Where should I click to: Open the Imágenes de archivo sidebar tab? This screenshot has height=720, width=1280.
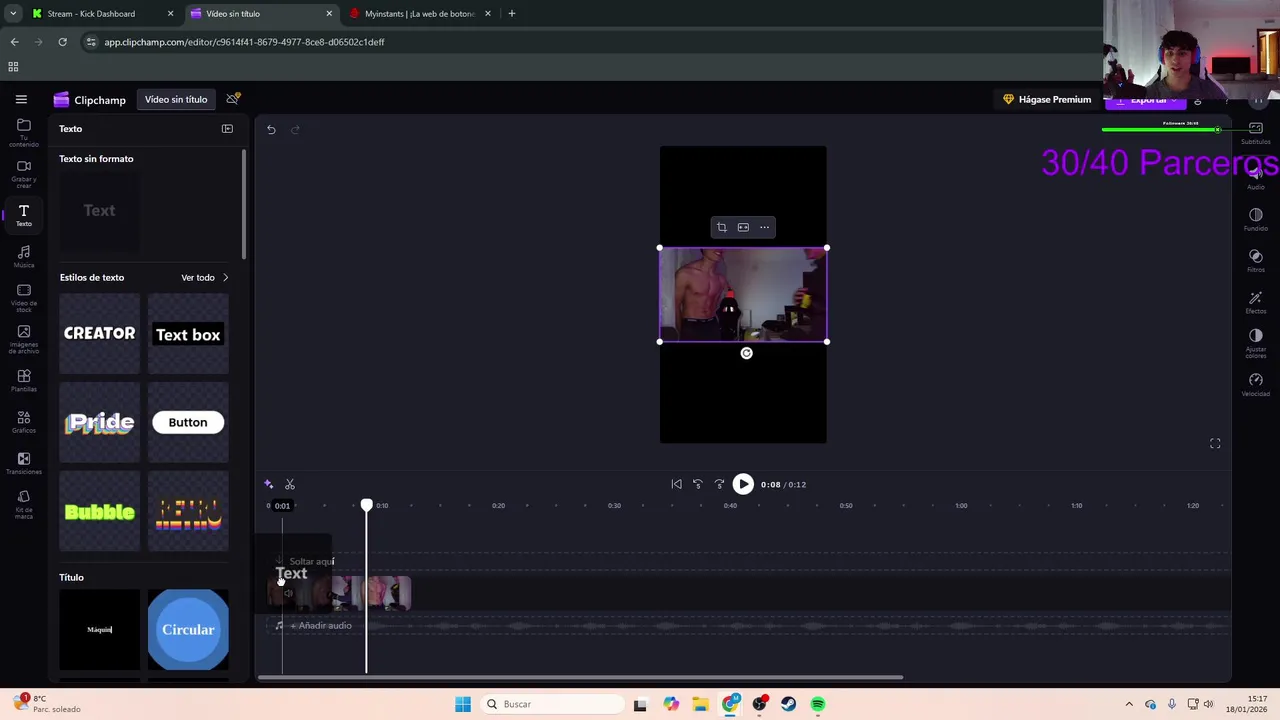(24, 339)
